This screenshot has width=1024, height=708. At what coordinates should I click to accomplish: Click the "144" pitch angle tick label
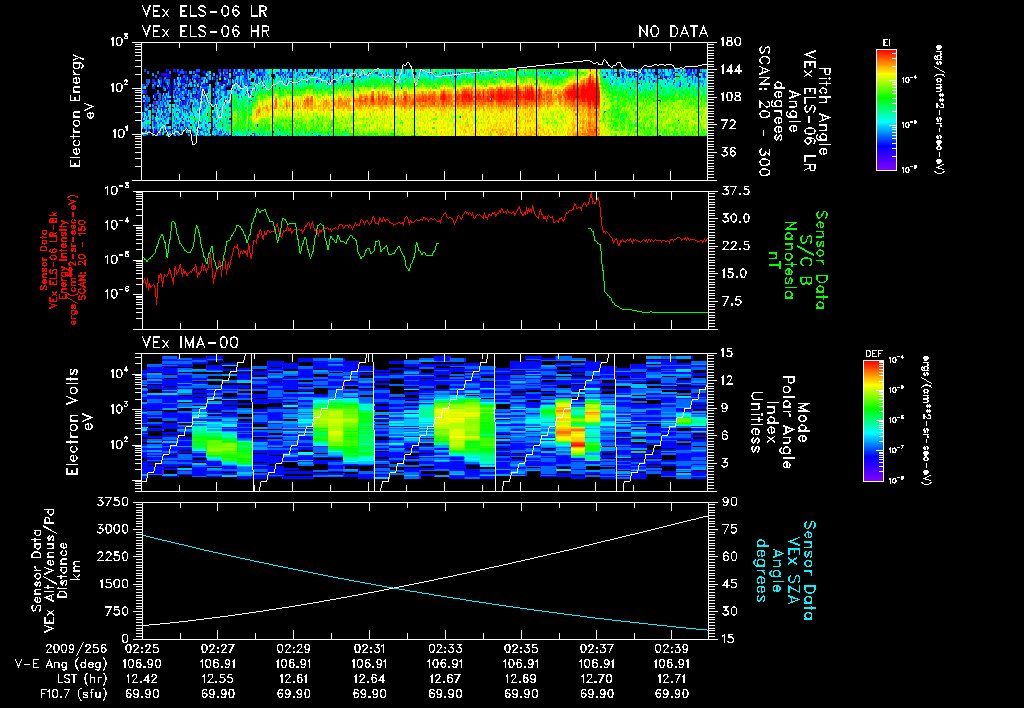730,70
